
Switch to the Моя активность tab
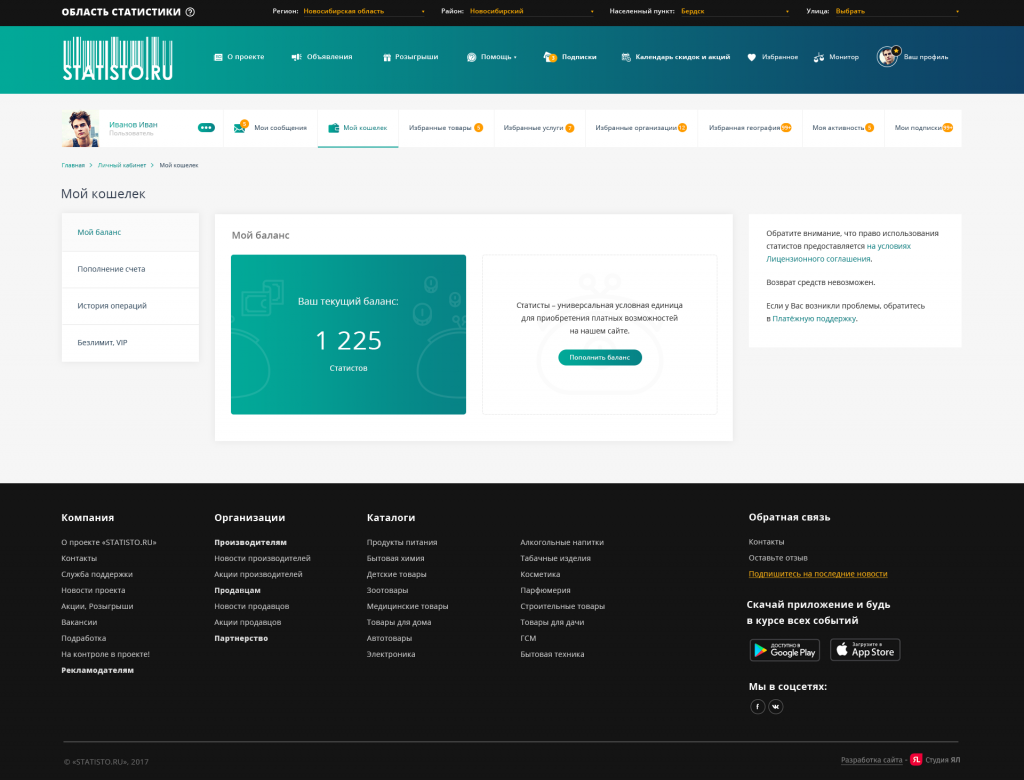pyautogui.click(x=843, y=128)
